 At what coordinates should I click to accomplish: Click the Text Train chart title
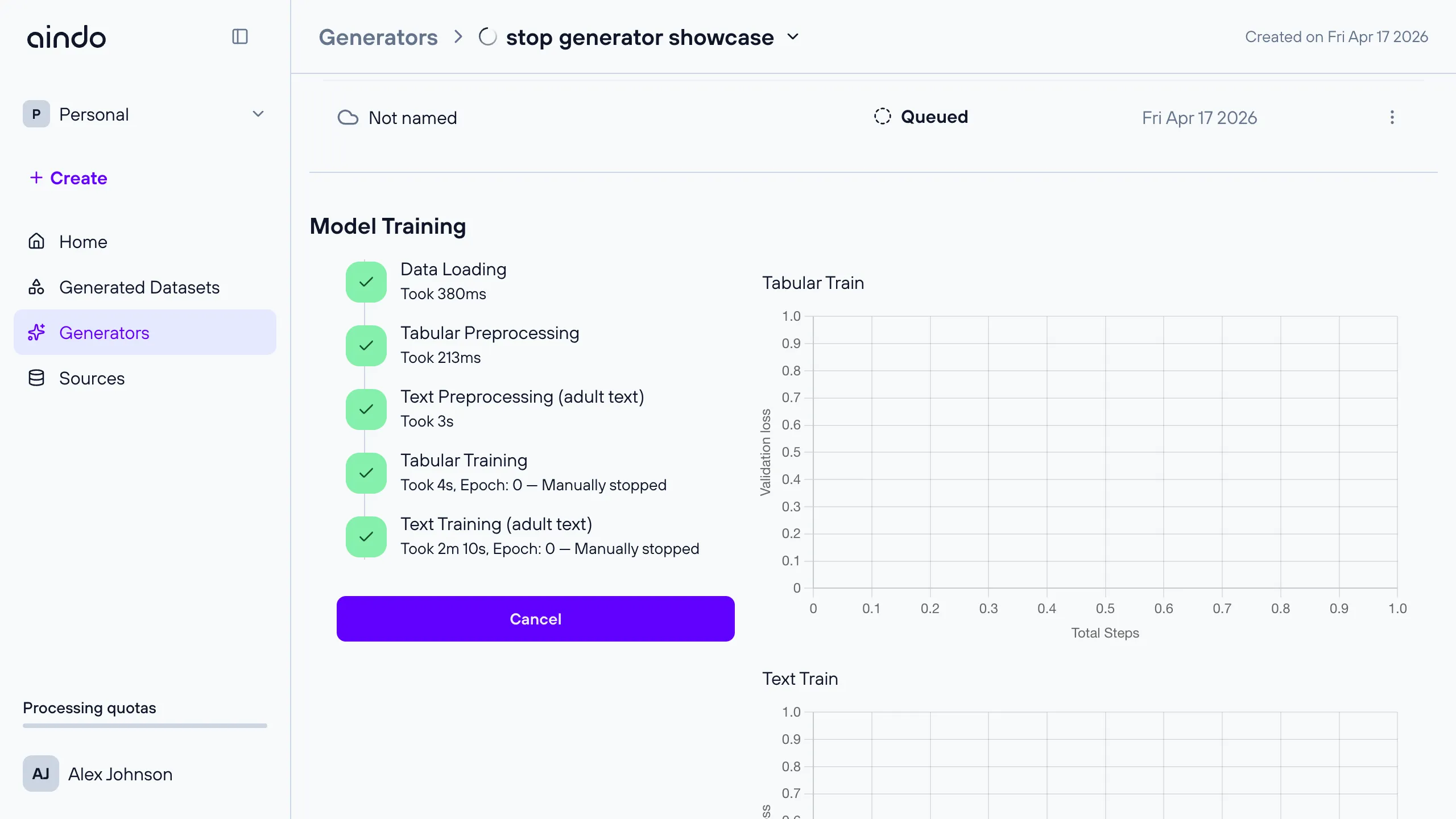pos(800,679)
